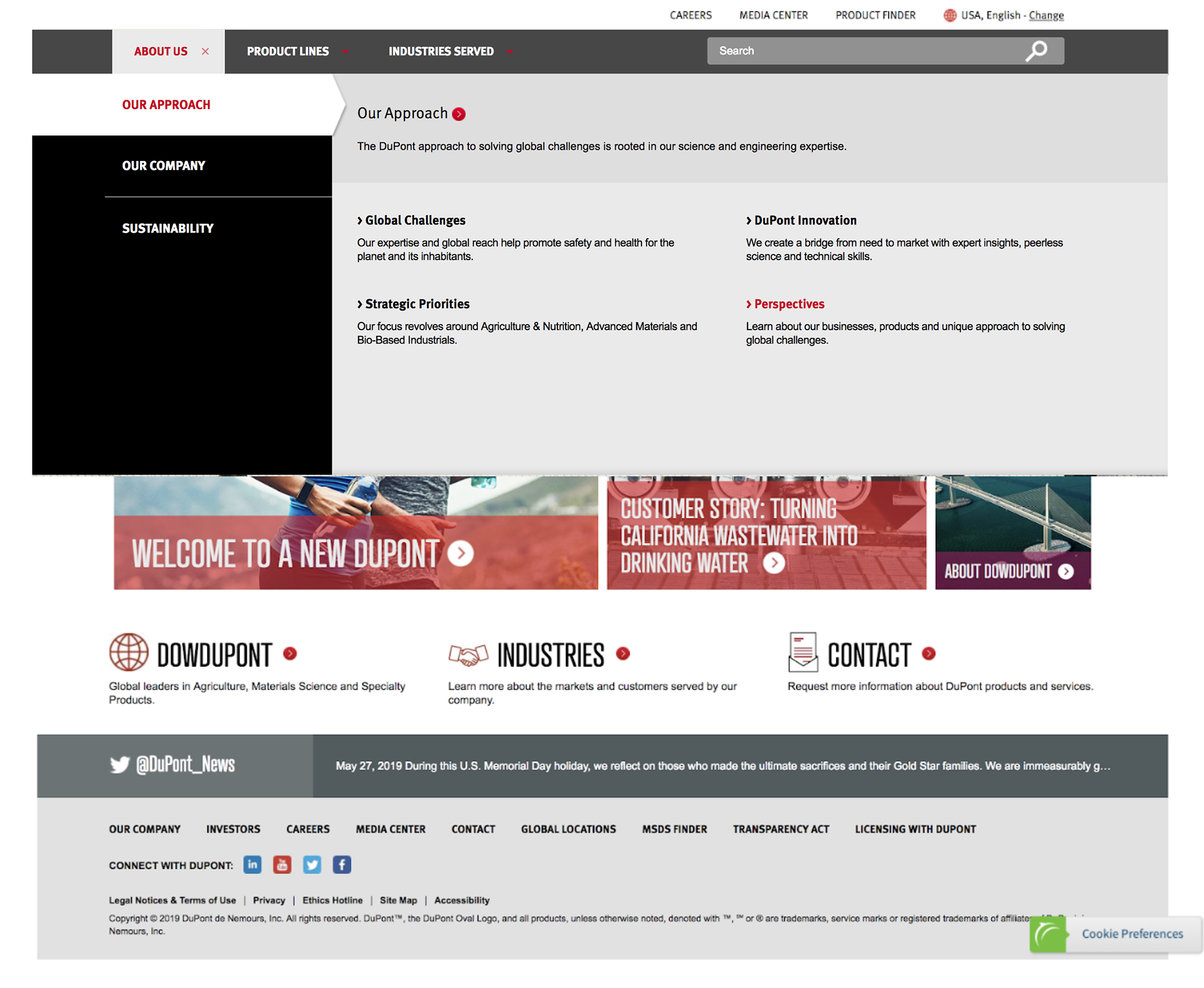Click red arrow next to Industries heading

(623, 653)
